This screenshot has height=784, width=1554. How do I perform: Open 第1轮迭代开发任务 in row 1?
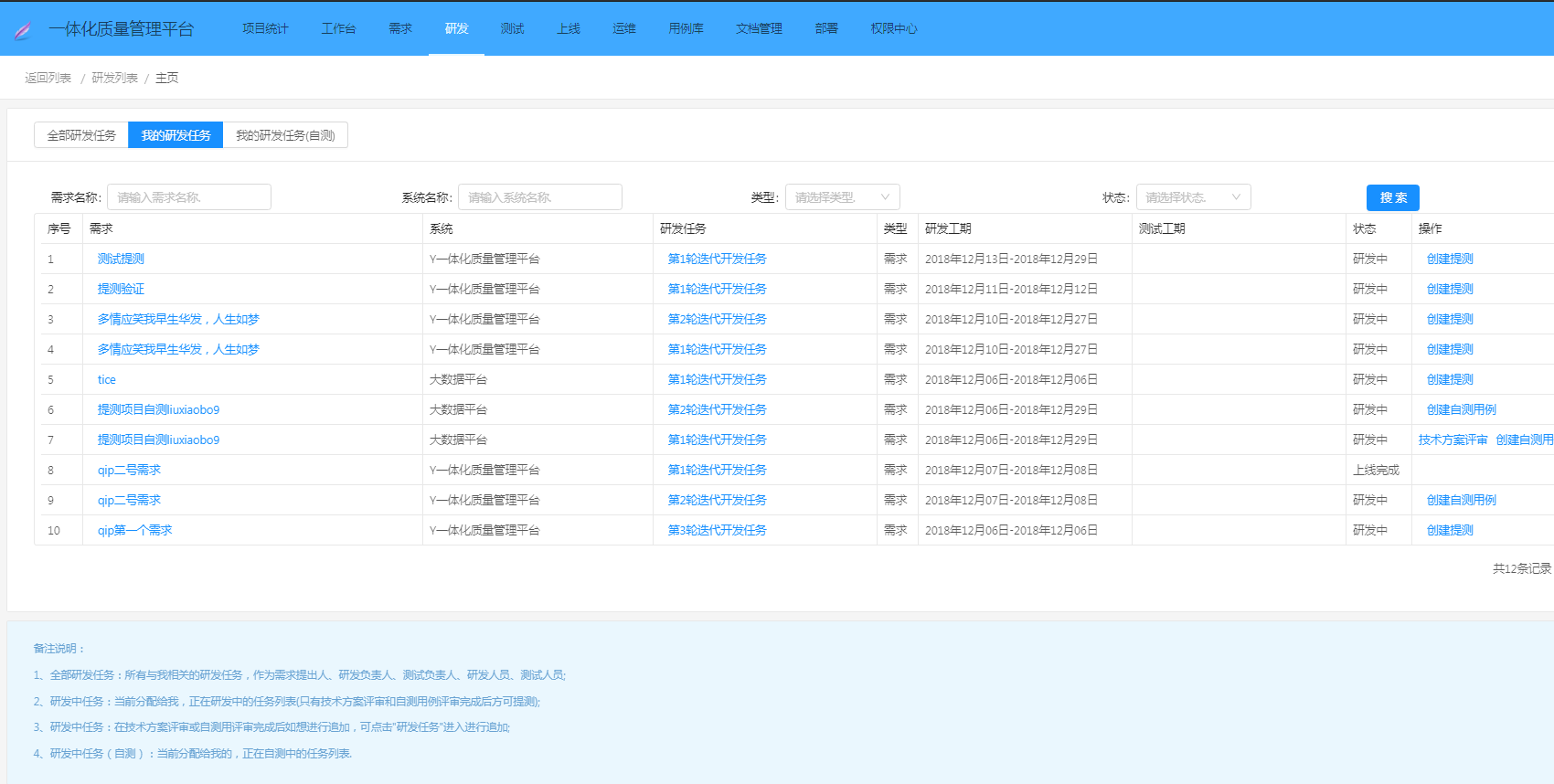tap(718, 259)
